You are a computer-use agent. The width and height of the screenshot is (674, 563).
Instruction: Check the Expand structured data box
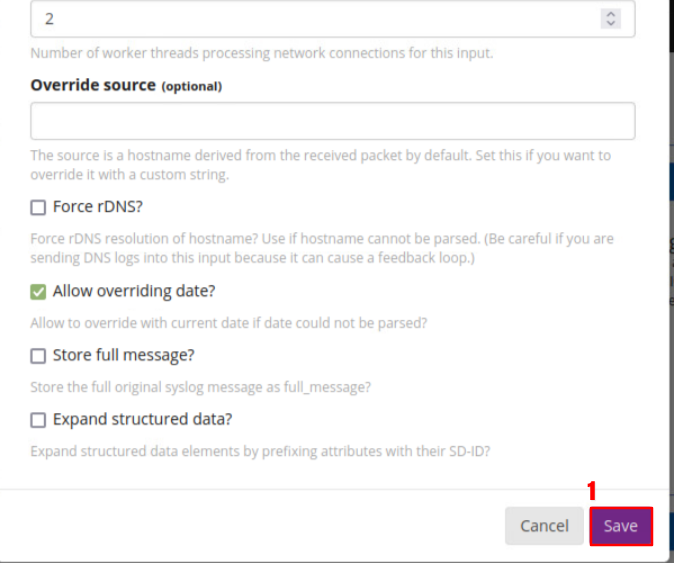[39, 420]
